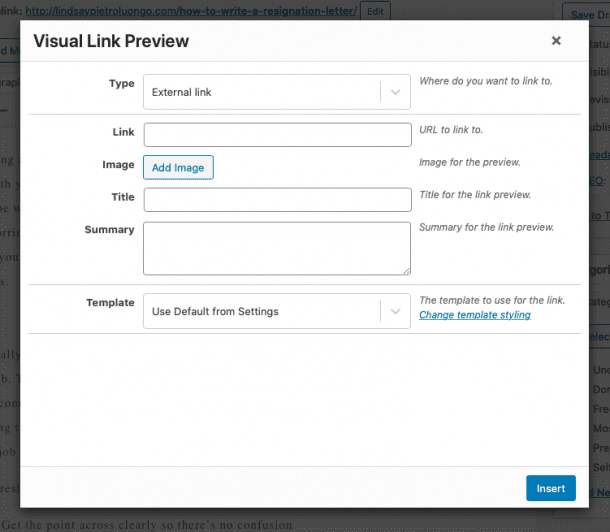The image size is (610, 532).
Task: Grab the Summary textarea resize handle
Action: pos(406,270)
